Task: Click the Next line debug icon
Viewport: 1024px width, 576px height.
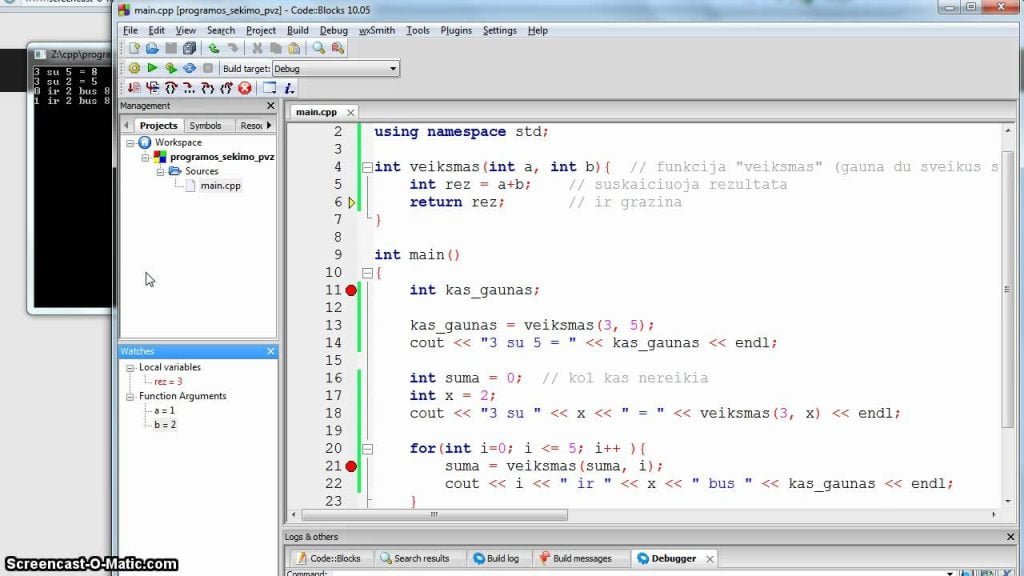Action: tap(171, 88)
